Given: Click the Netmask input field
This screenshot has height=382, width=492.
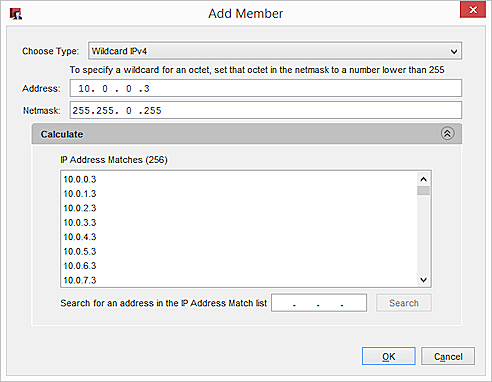Looking at the screenshot, I should pos(266,110).
